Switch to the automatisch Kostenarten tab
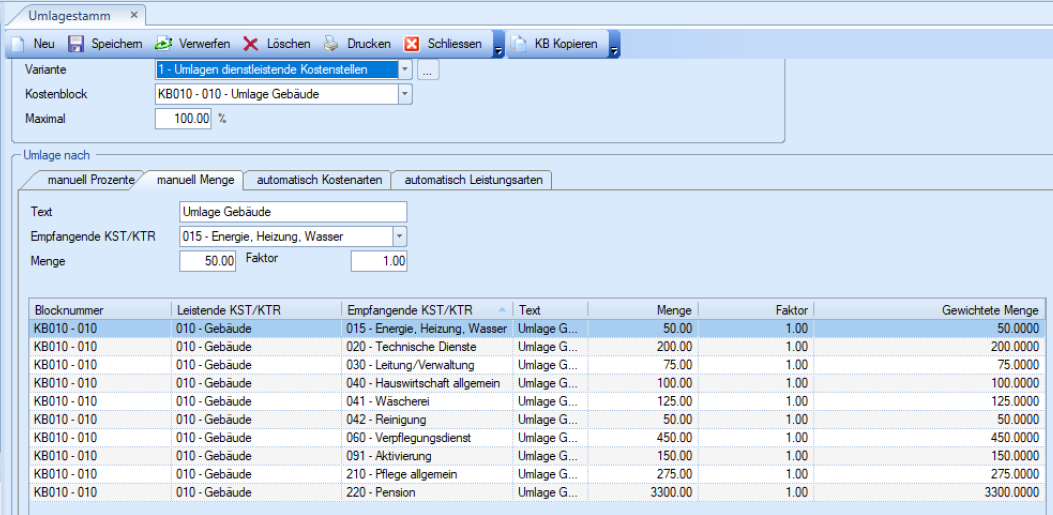The width and height of the screenshot is (1053, 515). pyautogui.click(x=318, y=180)
